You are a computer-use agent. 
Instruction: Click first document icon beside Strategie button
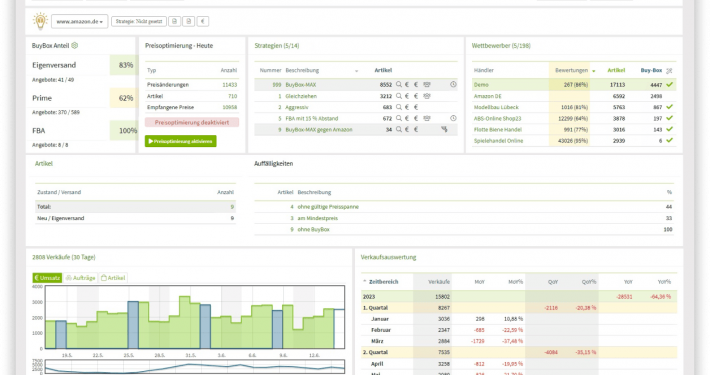[x=174, y=21]
